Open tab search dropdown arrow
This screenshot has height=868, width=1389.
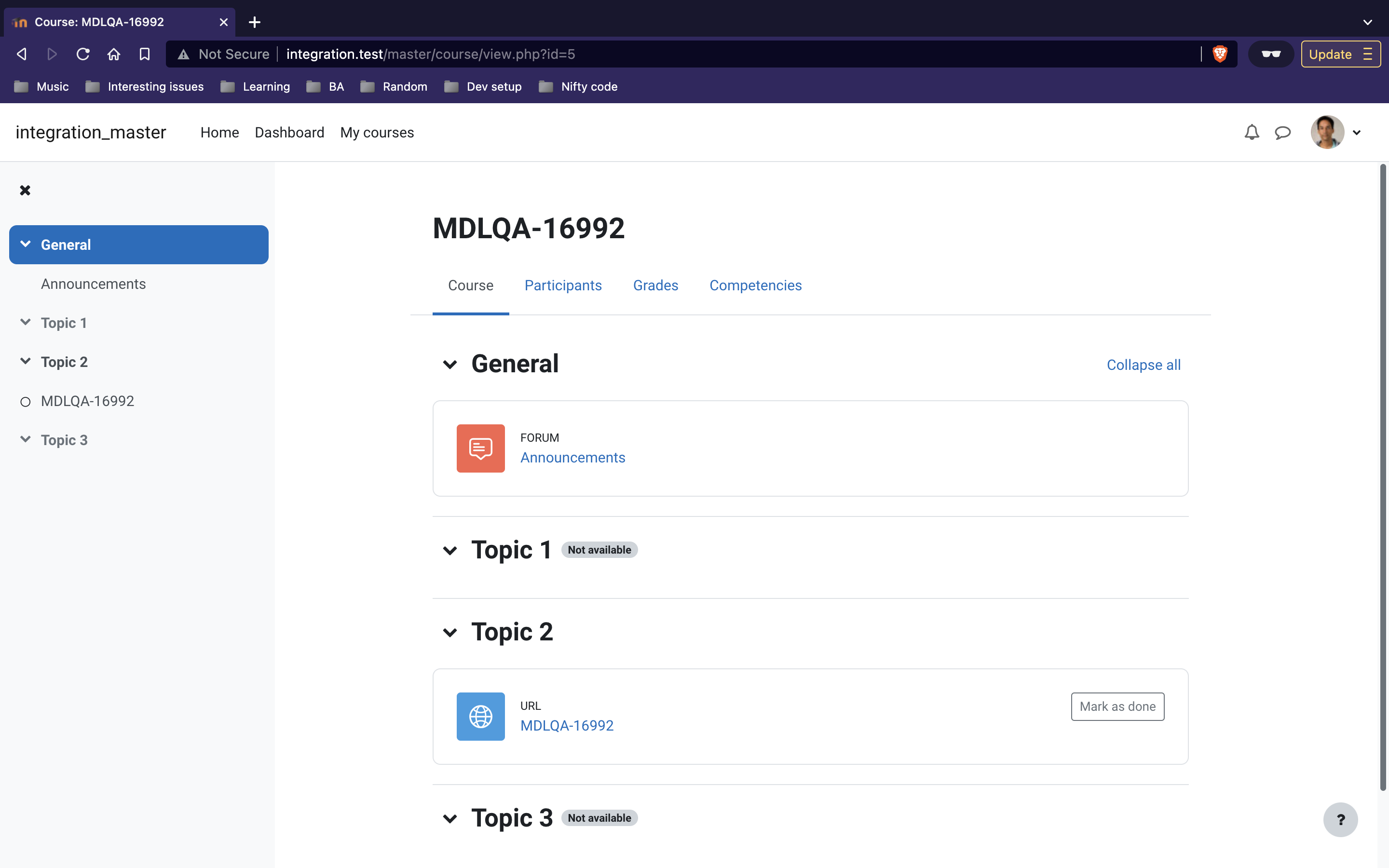[x=1368, y=22]
